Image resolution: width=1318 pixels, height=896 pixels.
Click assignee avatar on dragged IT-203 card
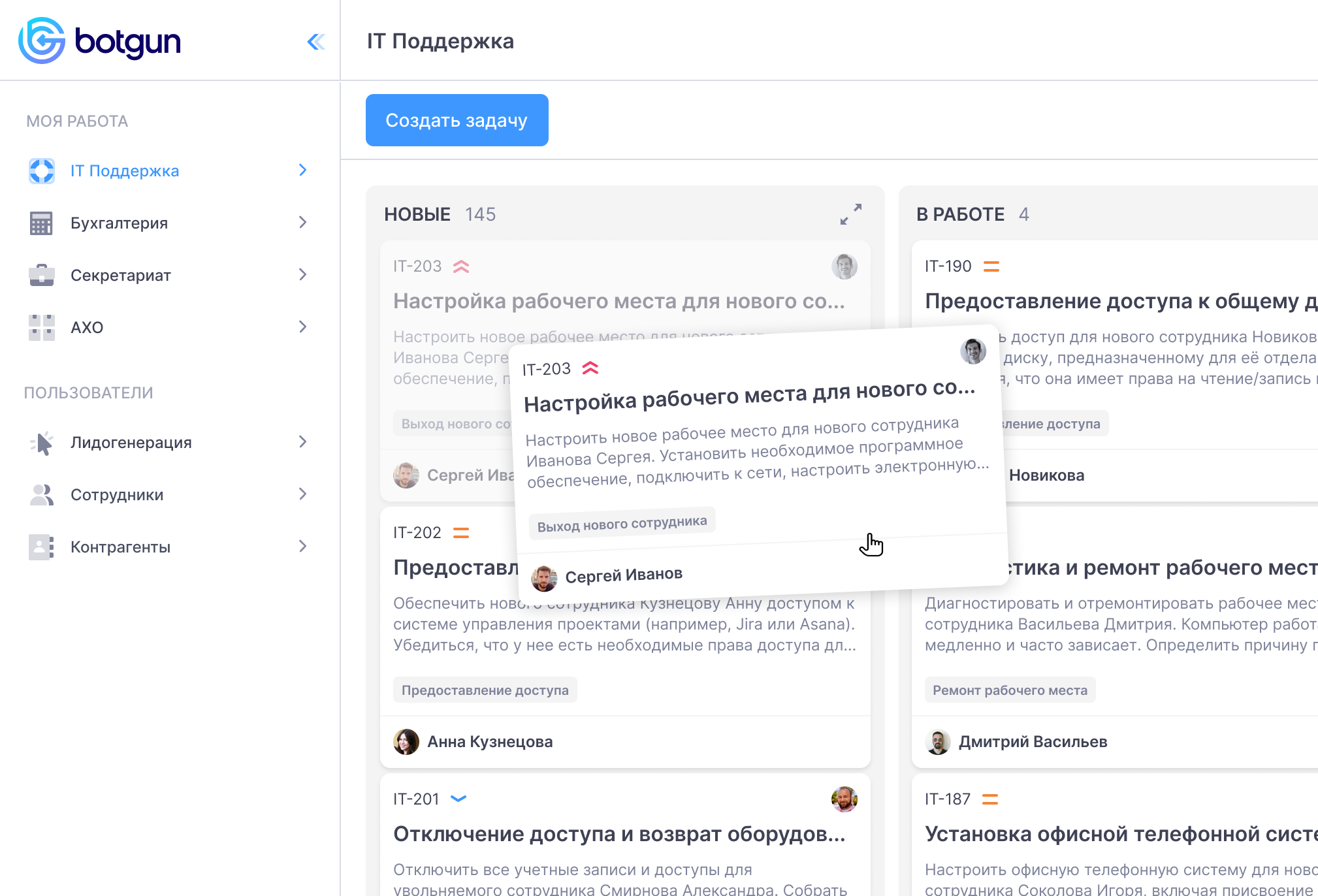973,351
